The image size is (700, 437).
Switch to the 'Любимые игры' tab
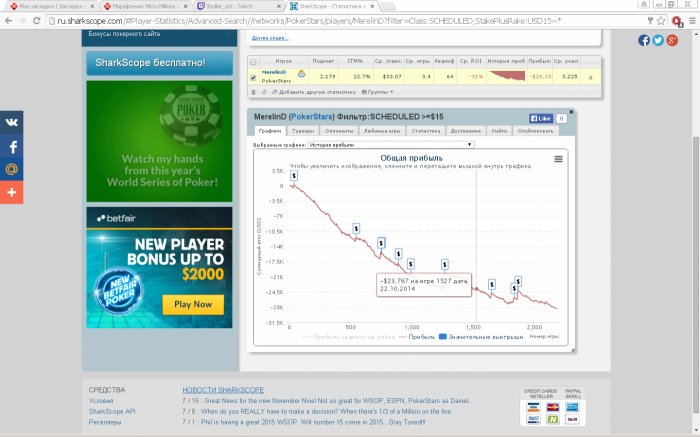click(x=382, y=131)
